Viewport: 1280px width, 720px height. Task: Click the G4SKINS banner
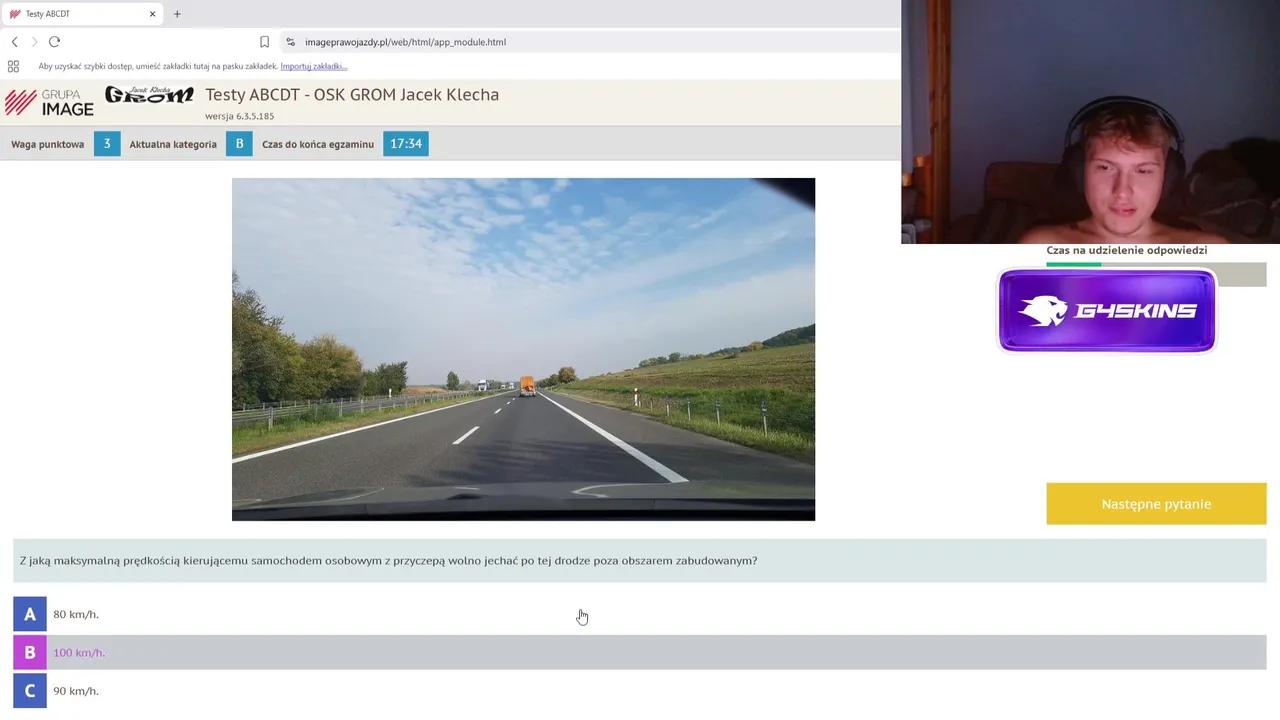tap(1107, 310)
